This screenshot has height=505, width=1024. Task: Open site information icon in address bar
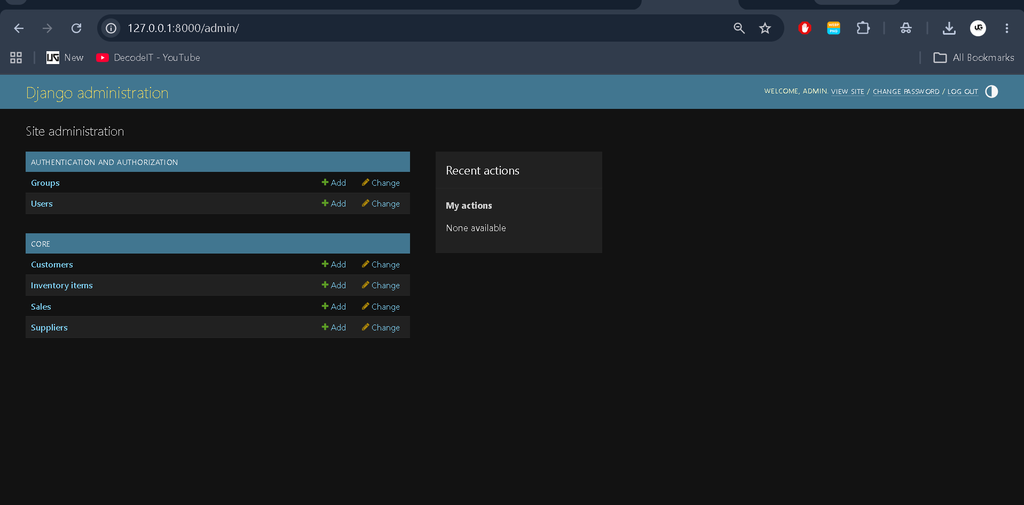(x=112, y=28)
